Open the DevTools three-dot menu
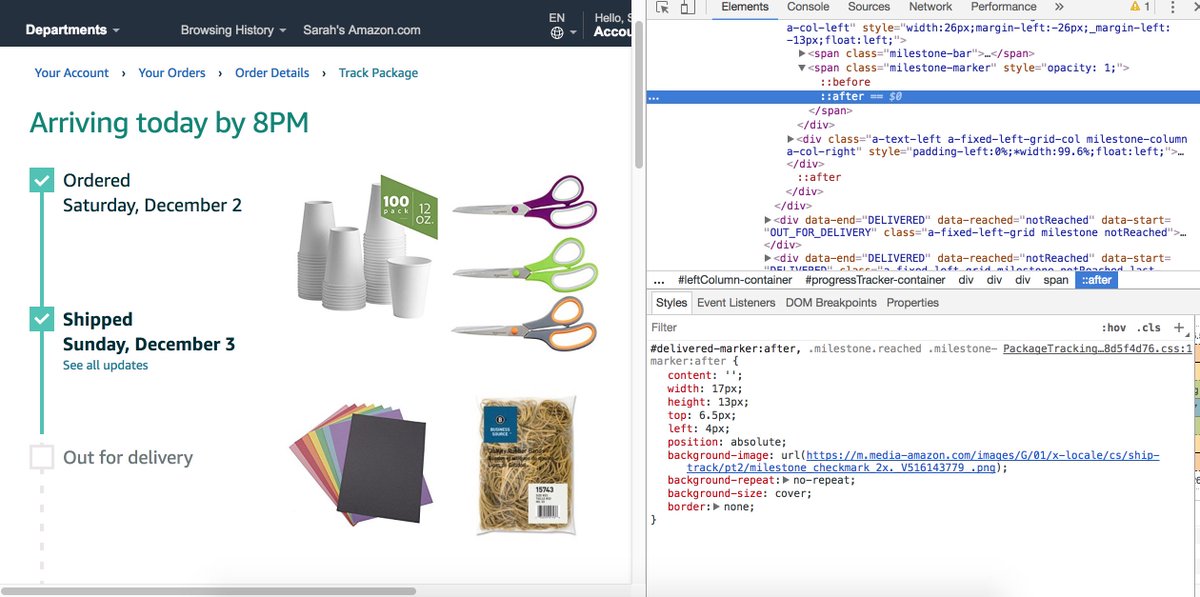The image size is (1200, 597). (x=1172, y=7)
